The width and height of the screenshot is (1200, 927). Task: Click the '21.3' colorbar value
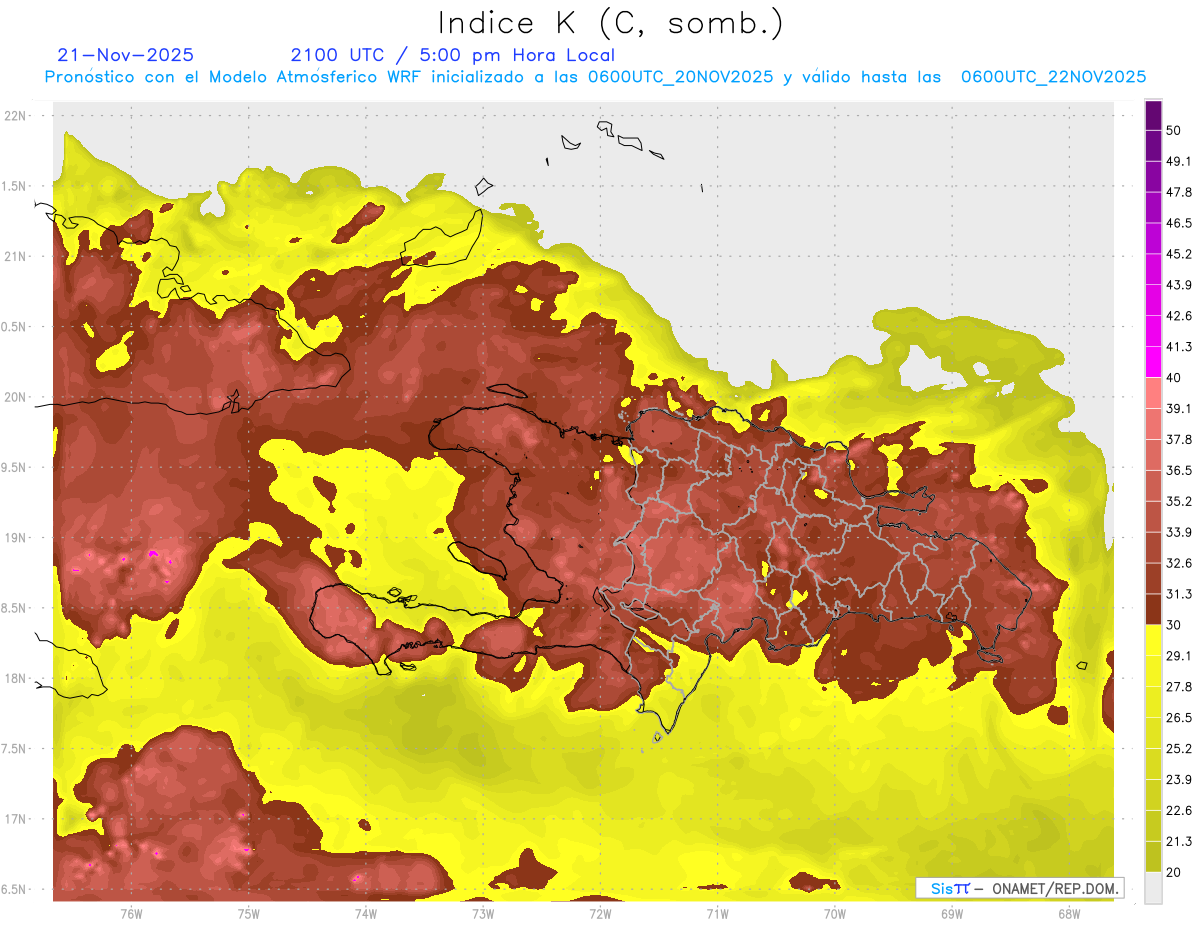pyautogui.click(x=1179, y=842)
